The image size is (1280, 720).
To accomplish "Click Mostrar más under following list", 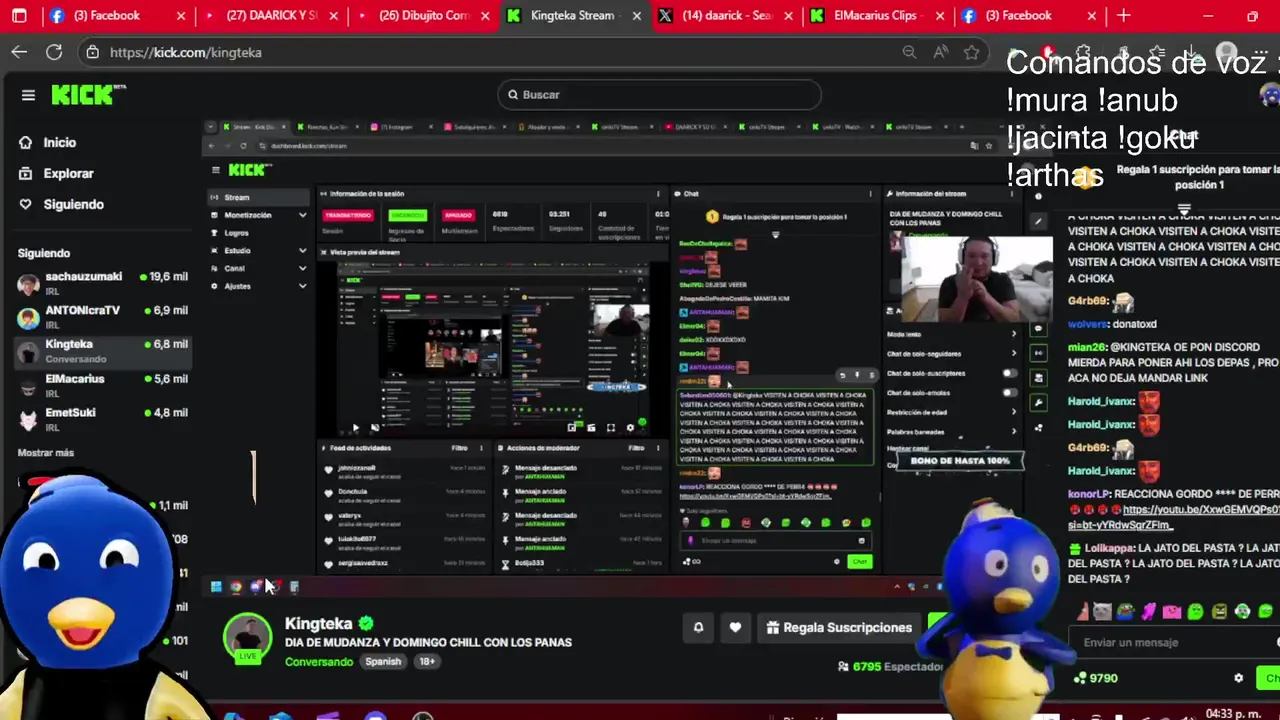I will pos(46,453).
